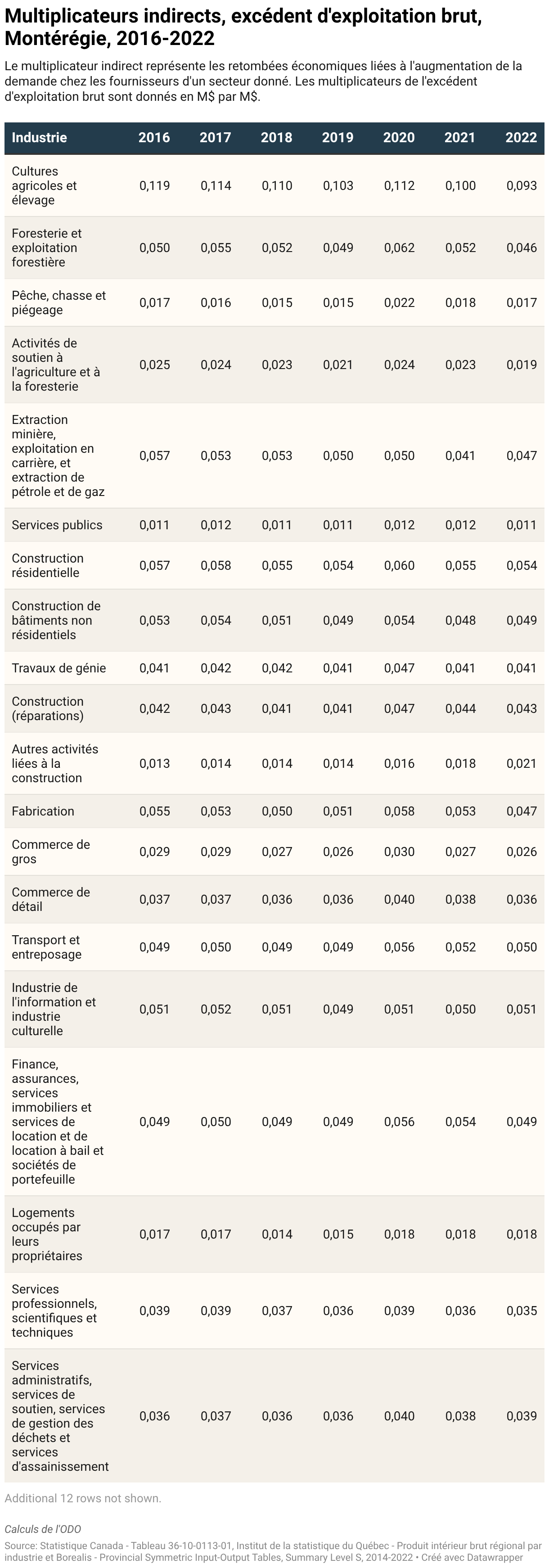Click the Travaux de génie row
This screenshot has height=1568, width=549.
point(274,668)
